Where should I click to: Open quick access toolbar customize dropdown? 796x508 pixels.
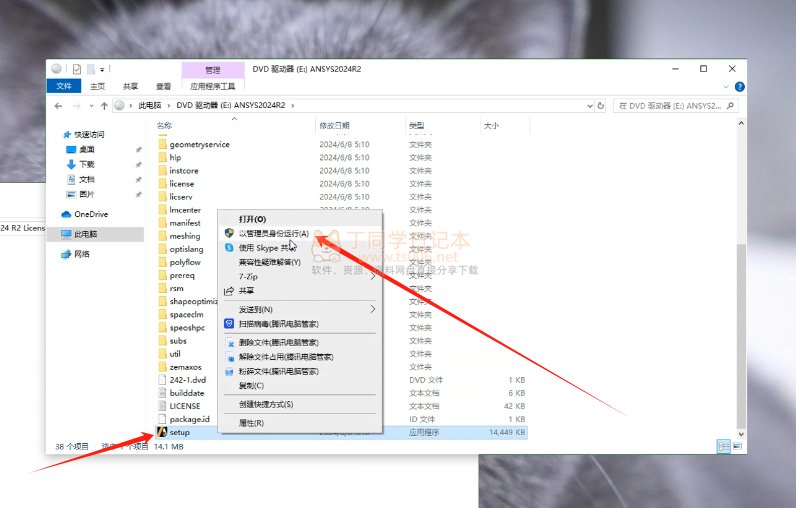(x=102, y=70)
